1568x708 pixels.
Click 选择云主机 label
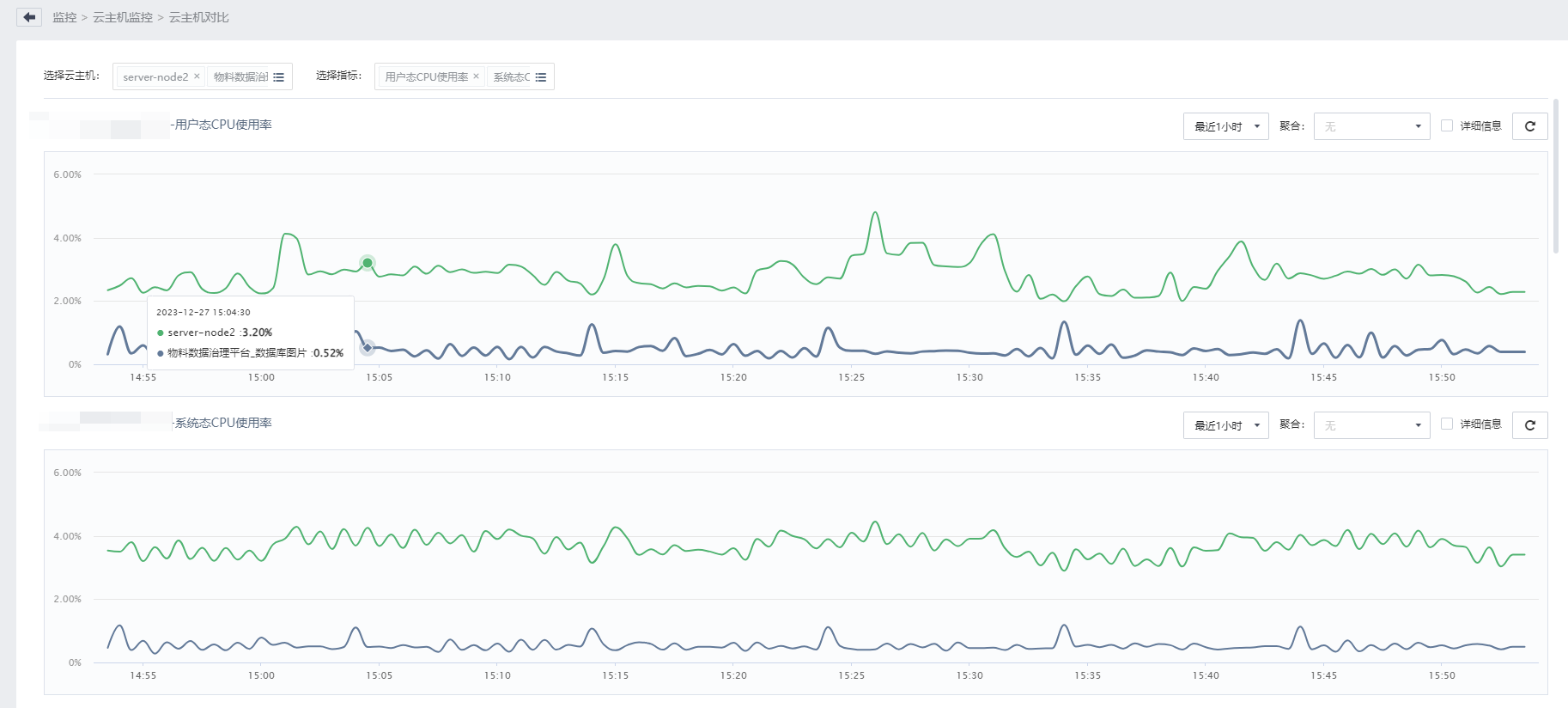(71, 76)
